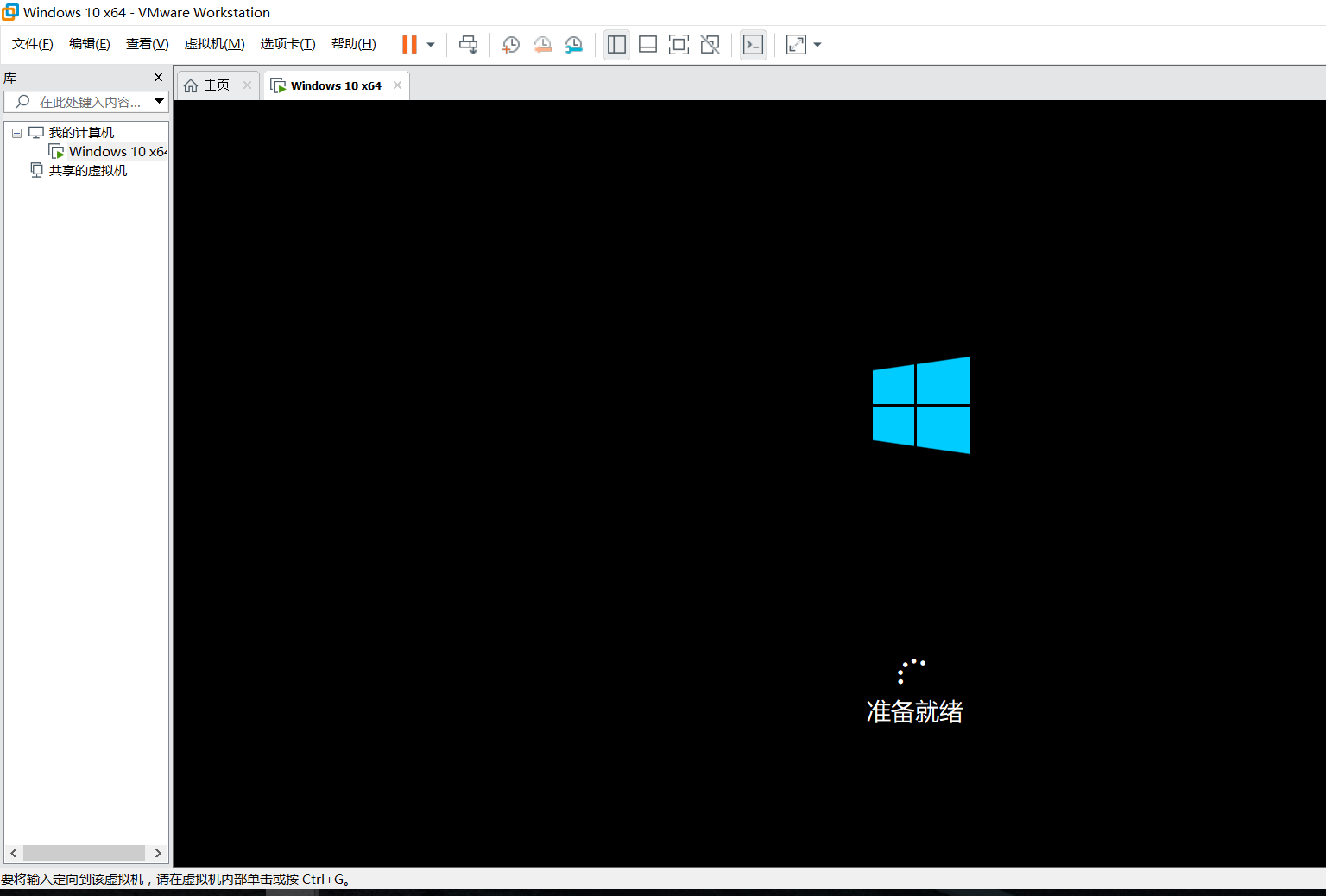Click the library horizontal scrollbar thumb
Screen dimensions: 1326x896
coord(84,853)
